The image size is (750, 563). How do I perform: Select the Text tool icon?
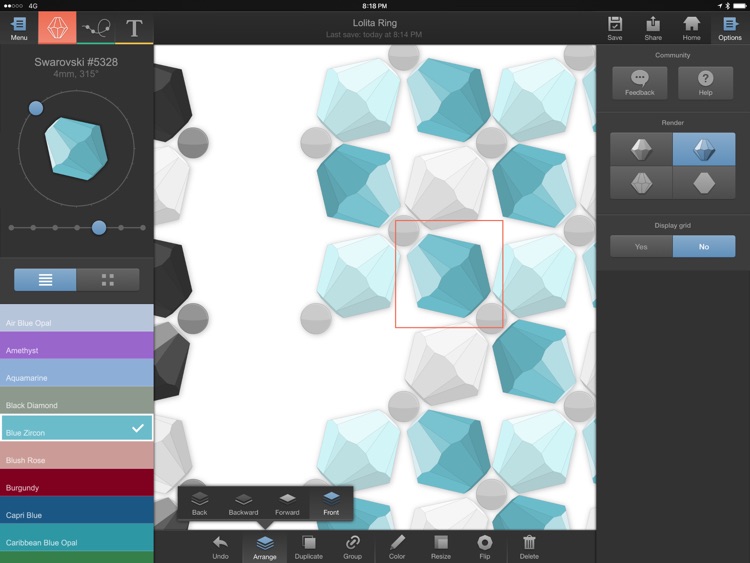(134, 28)
